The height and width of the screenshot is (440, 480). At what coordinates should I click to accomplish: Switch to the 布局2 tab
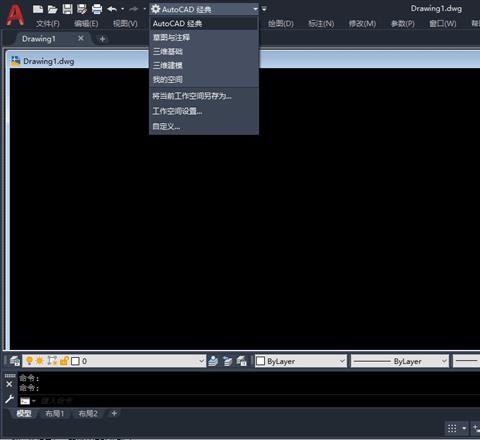tap(88, 414)
